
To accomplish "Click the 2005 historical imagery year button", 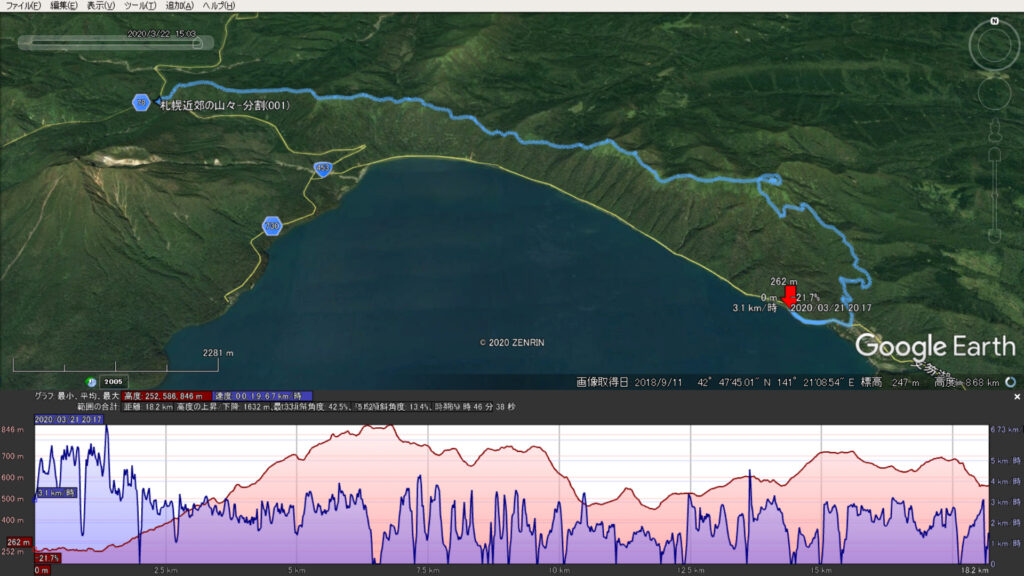I will tap(113, 382).
